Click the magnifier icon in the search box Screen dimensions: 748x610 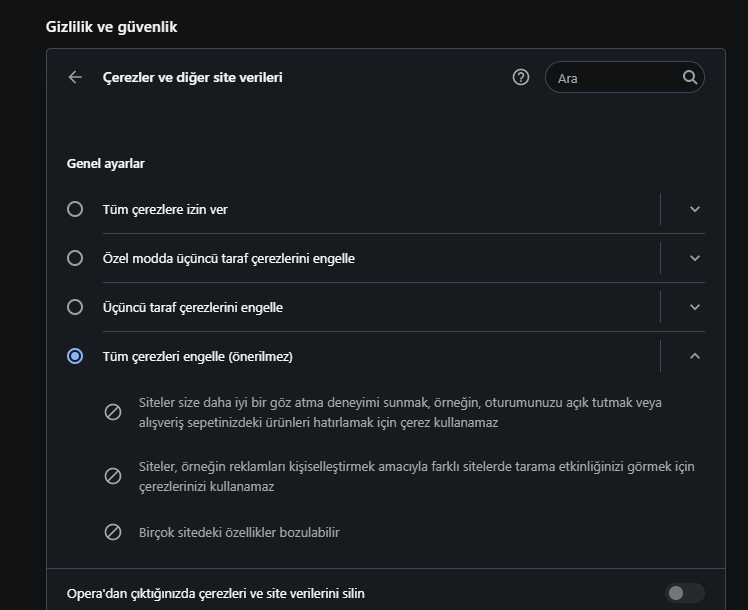click(x=690, y=77)
